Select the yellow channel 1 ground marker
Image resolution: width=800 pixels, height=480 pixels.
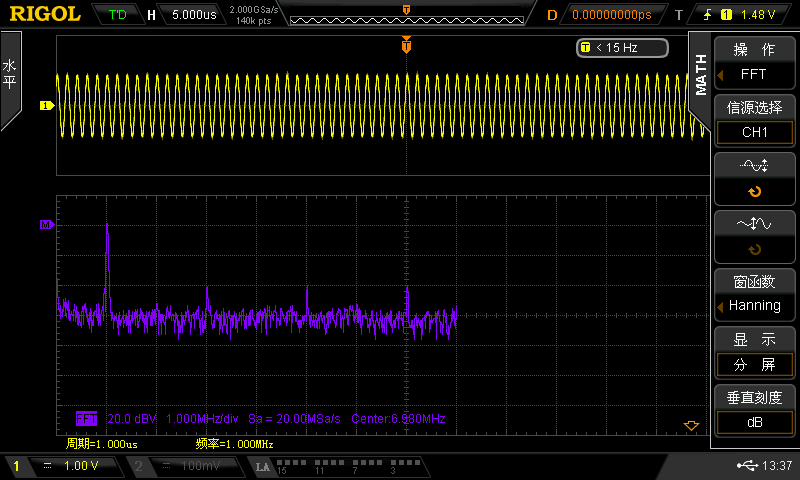pos(45,105)
